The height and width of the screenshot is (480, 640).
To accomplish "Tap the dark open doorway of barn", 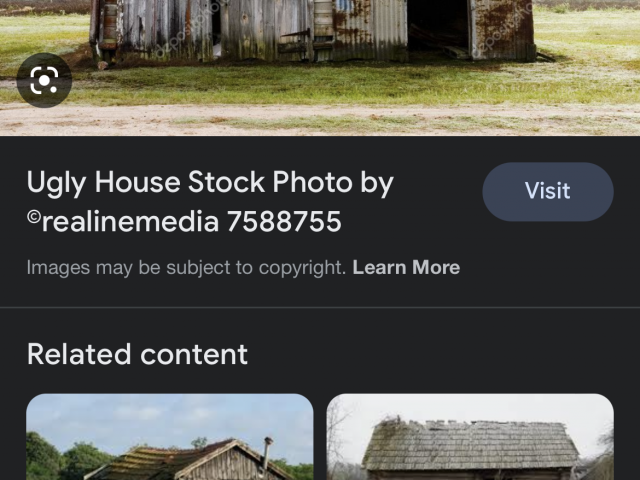I will pyautogui.click(x=438, y=29).
